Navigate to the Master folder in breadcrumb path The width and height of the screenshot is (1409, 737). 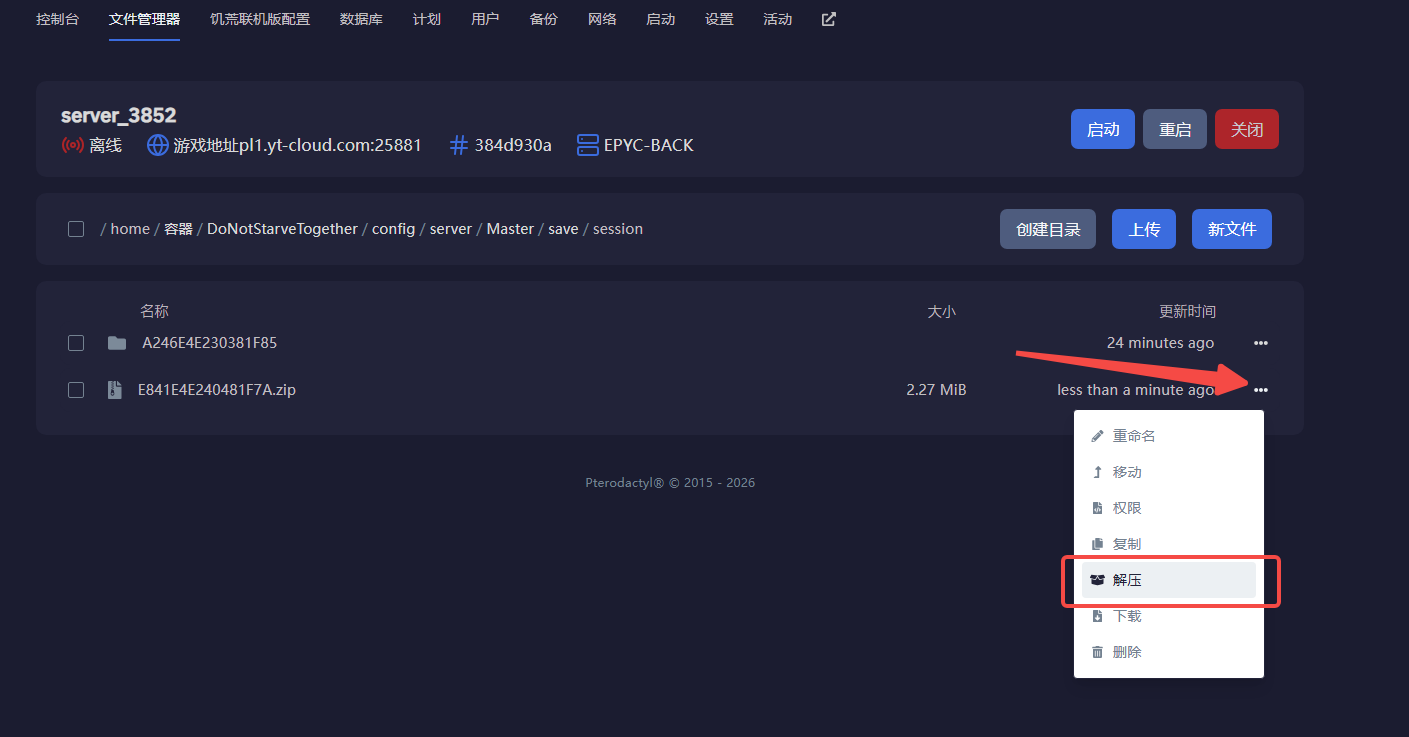pyautogui.click(x=510, y=229)
